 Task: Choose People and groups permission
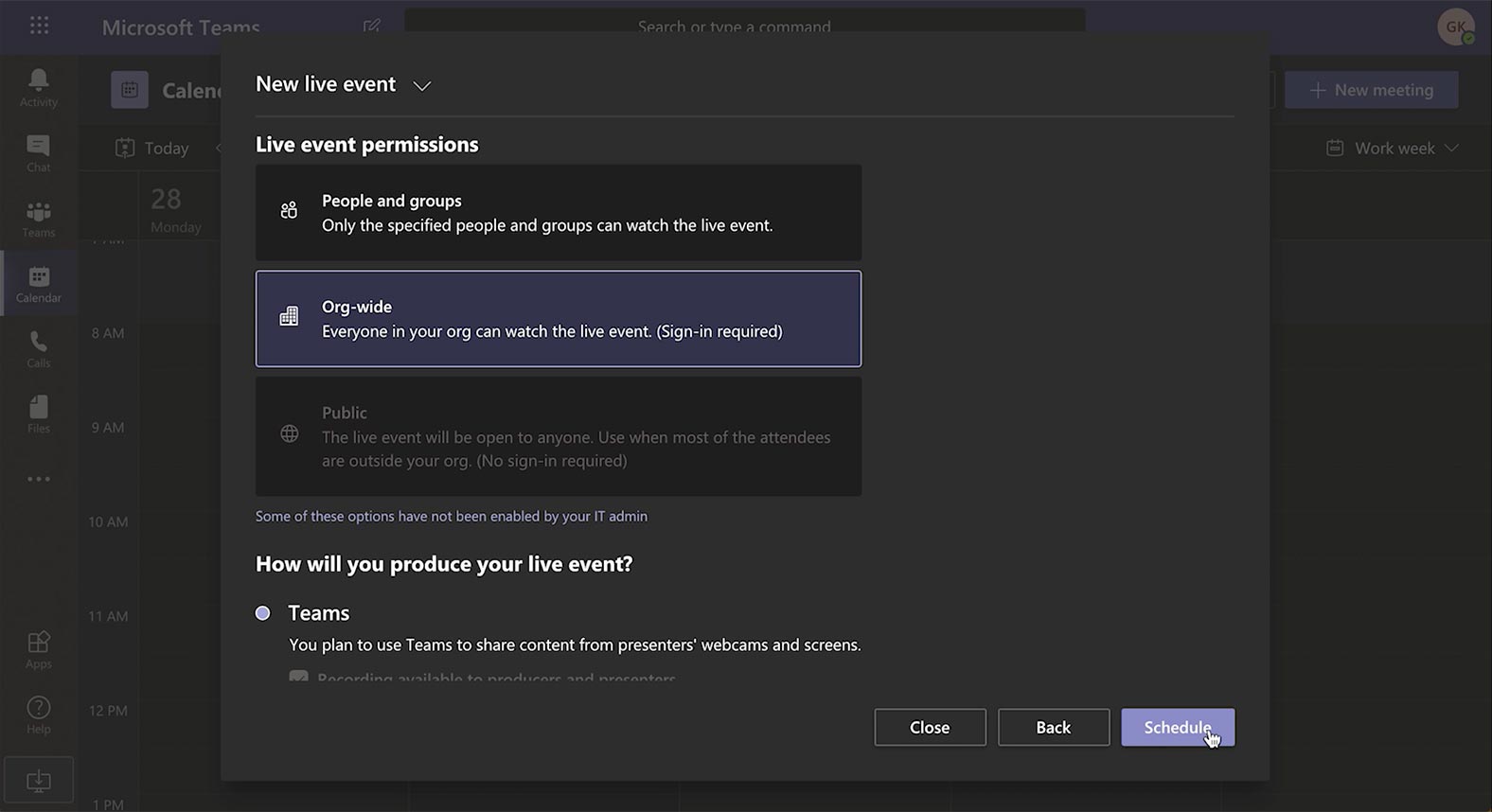(559, 213)
